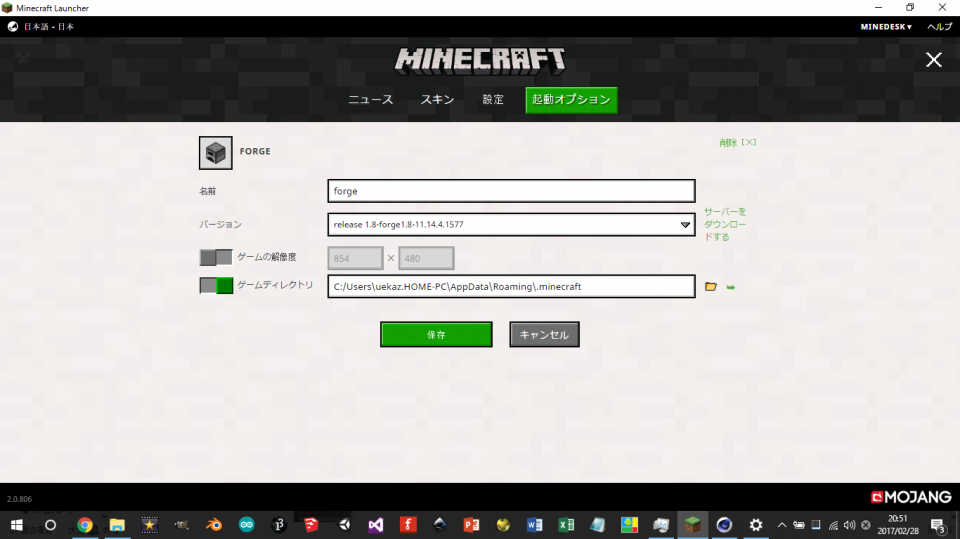Open Action Center notifications icon
960x539 pixels.
click(937, 525)
